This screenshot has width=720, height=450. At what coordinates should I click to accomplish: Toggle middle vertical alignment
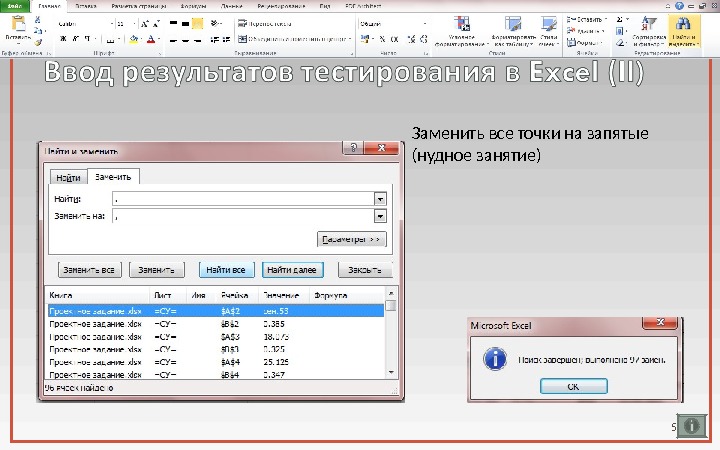pyautogui.click(x=186, y=23)
